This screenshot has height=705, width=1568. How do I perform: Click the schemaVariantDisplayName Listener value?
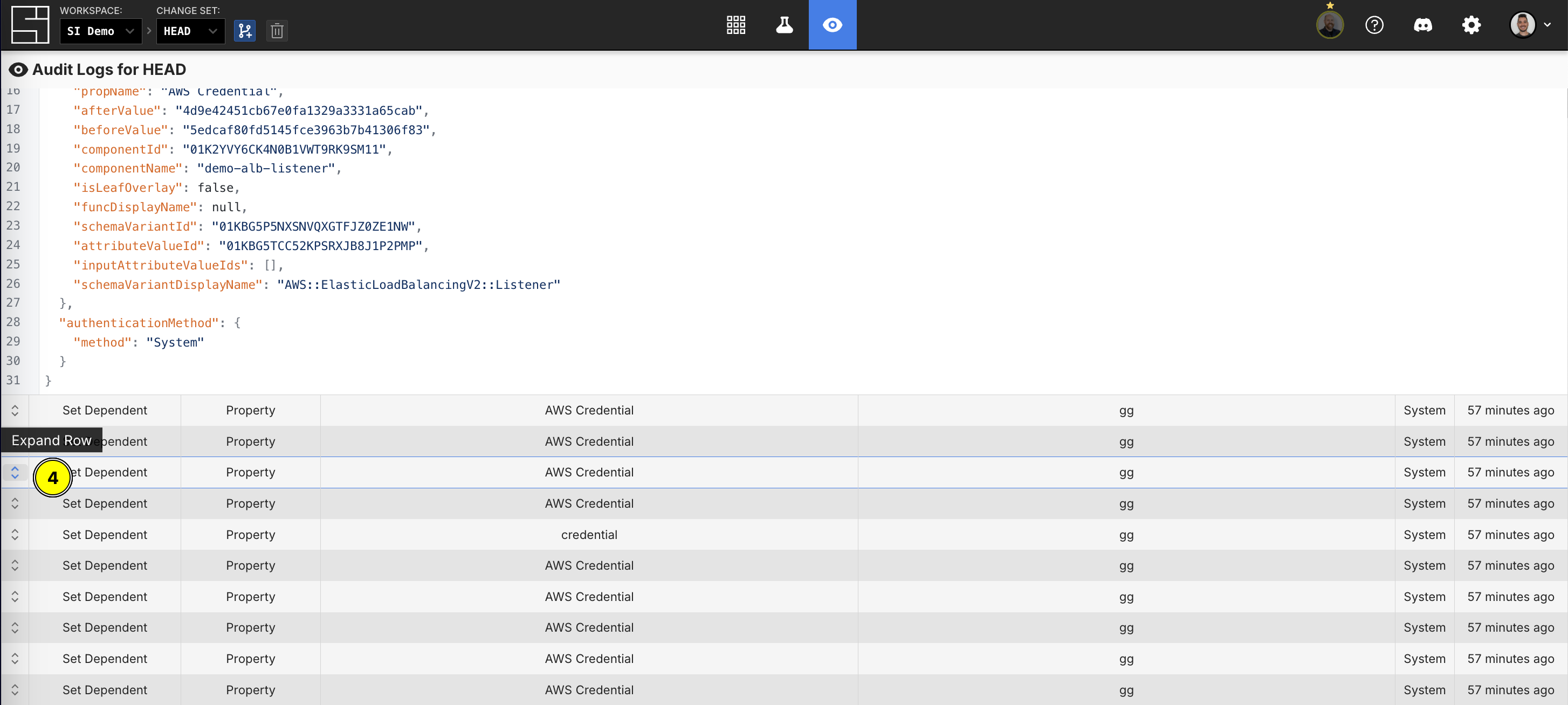tap(418, 285)
